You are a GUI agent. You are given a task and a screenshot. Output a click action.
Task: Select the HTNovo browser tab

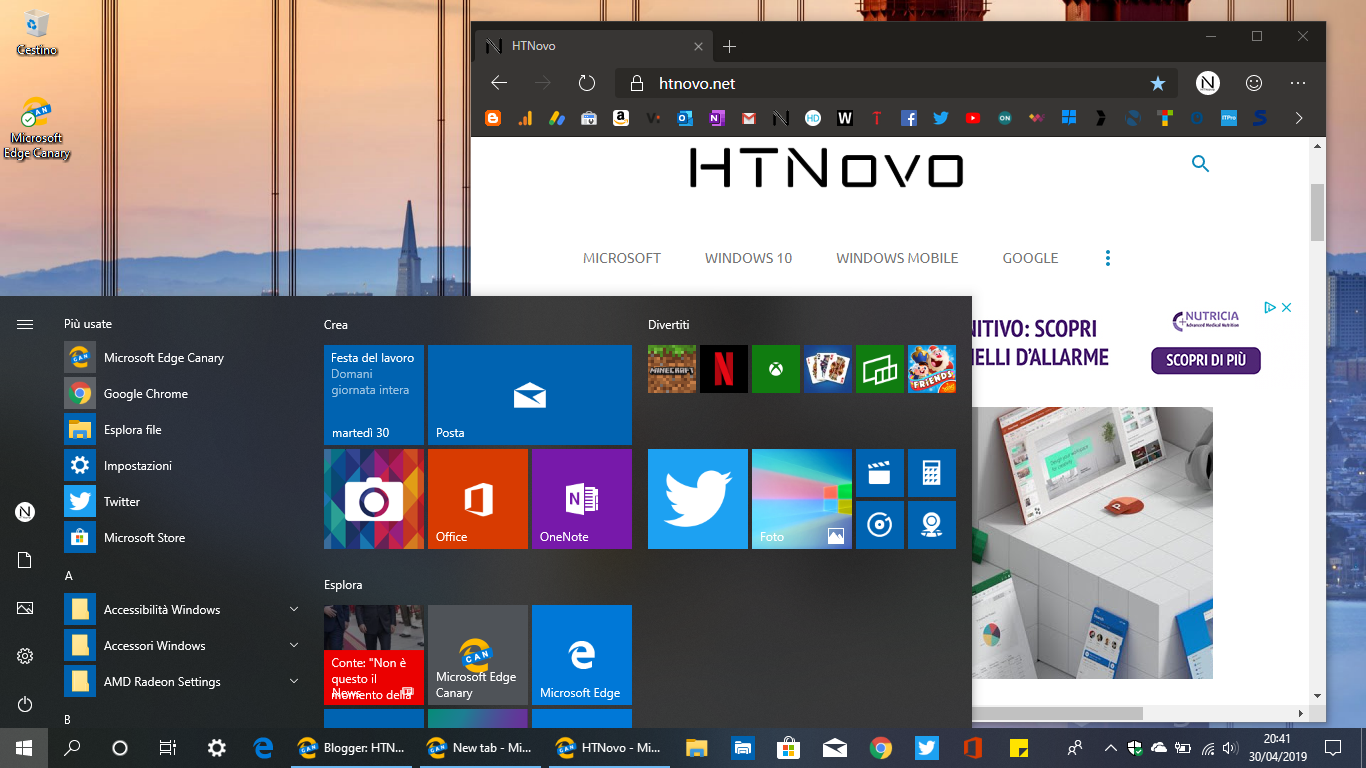[x=594, y=46]
